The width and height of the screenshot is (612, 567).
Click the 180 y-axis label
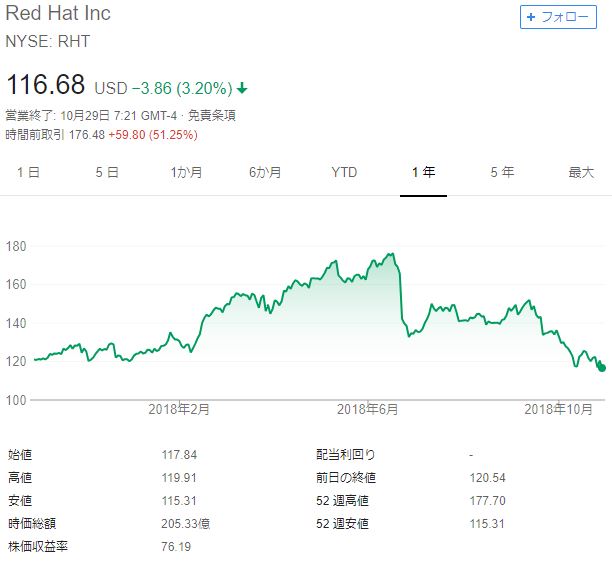click(x=16, y=247)
